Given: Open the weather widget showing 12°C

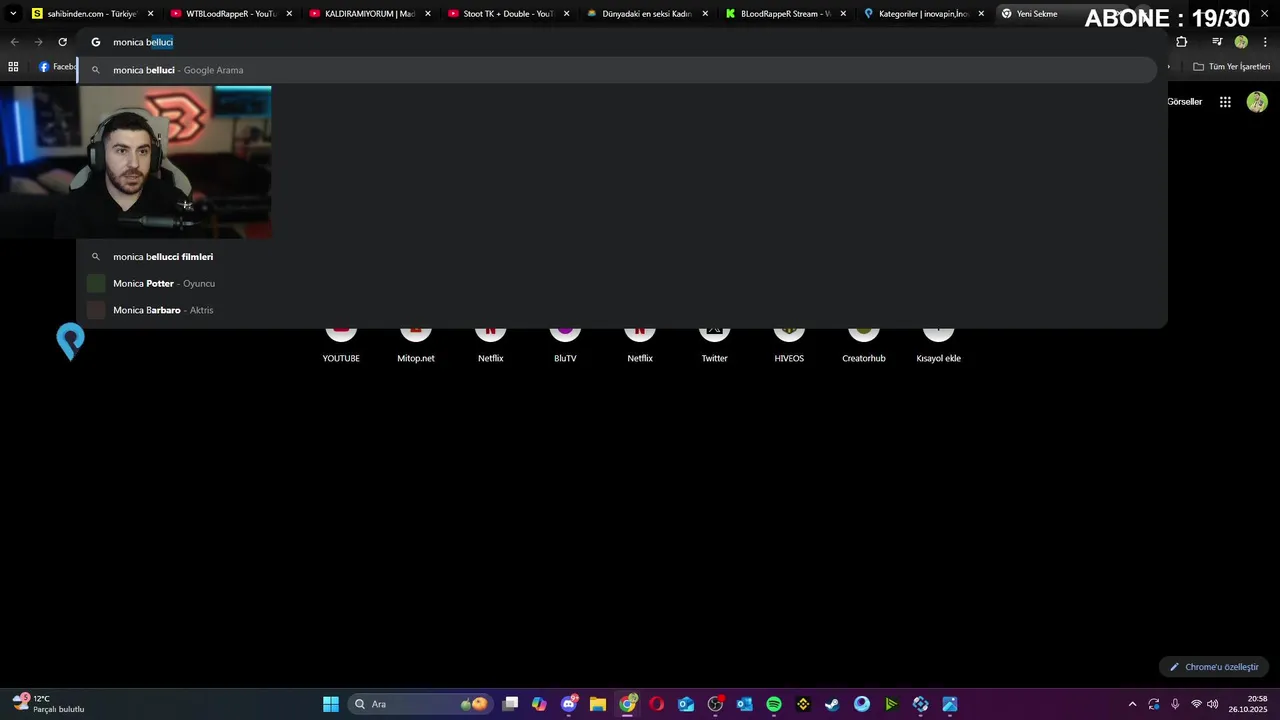Looking at the screenshot, I should pos(48,704).
